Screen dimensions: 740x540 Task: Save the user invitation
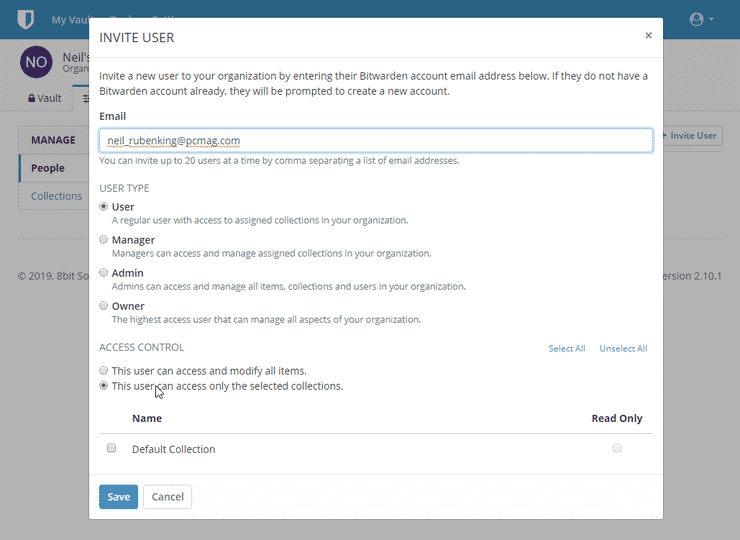118,497
